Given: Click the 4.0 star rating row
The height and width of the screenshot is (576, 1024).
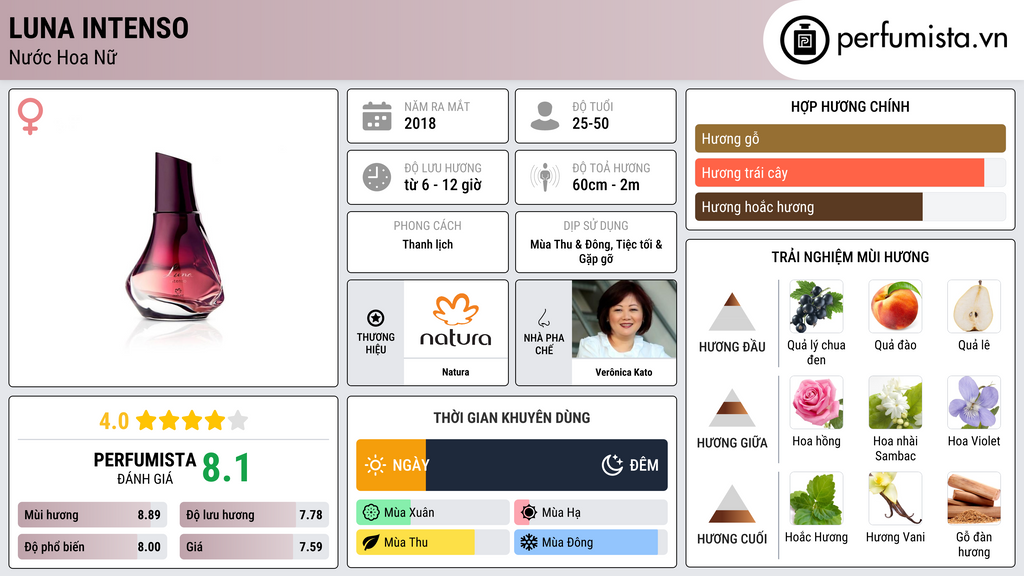Looking at the screenshot, I should point(174,421).
